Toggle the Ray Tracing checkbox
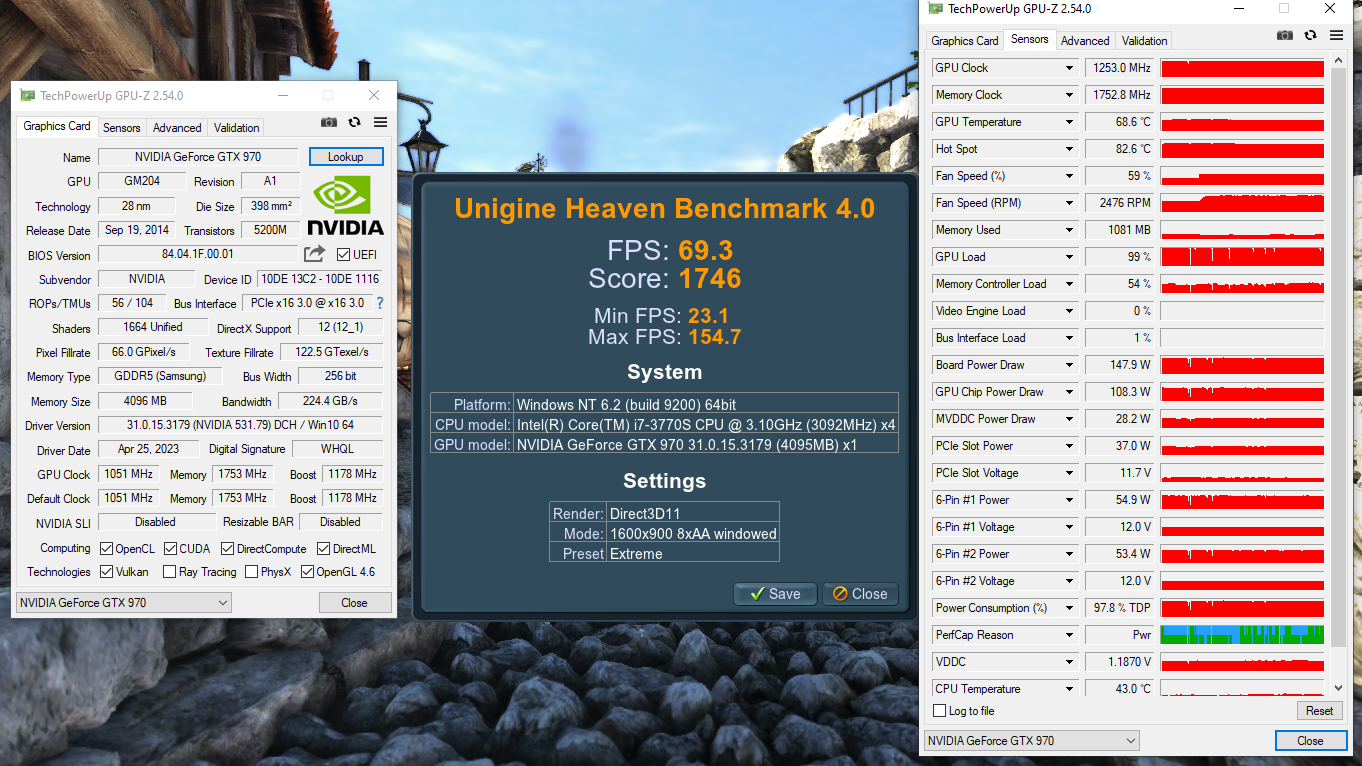1362x766 pixels. (x=171, y=572)
